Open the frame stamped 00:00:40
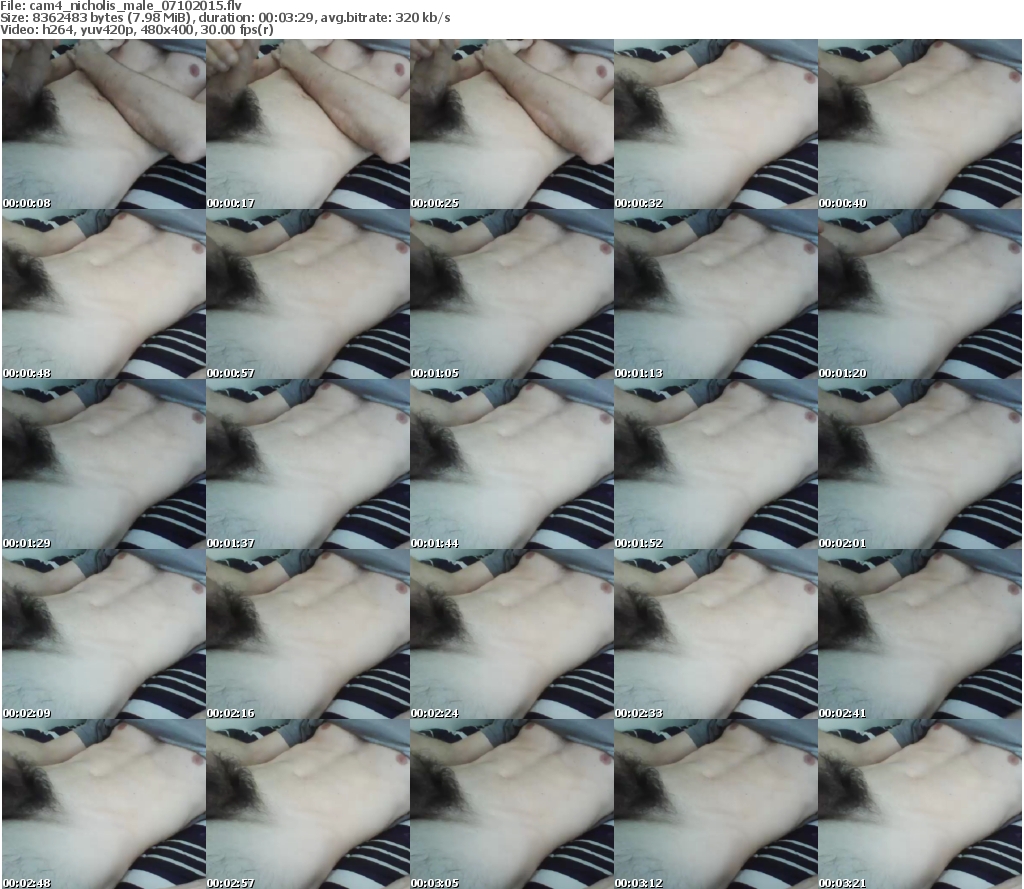 920,124
